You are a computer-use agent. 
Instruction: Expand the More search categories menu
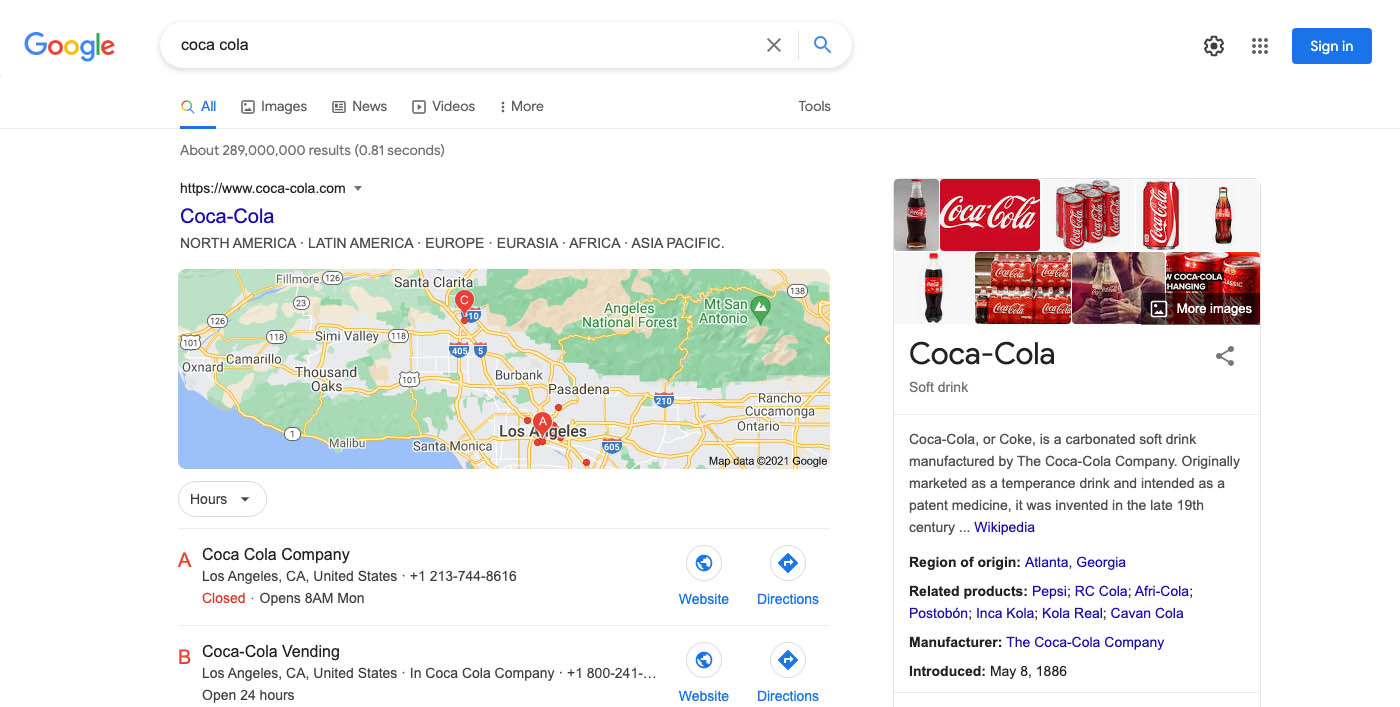coord(521,107)
